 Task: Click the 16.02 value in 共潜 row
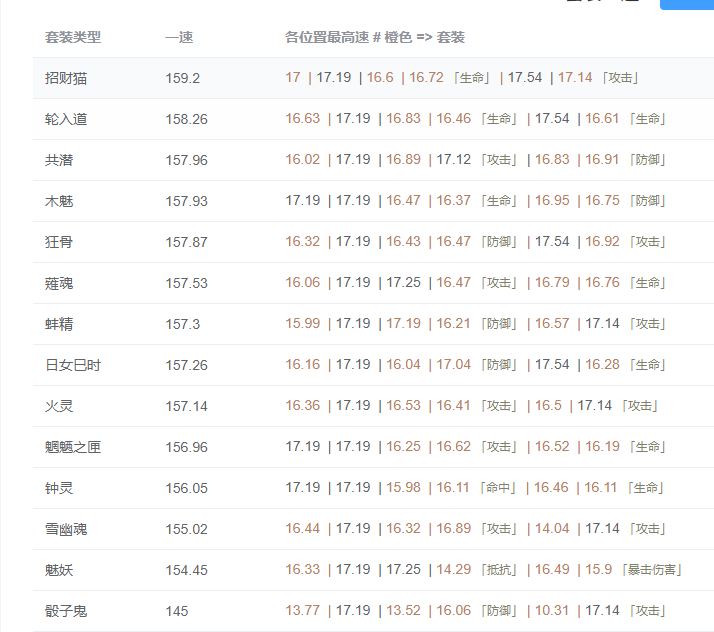(x=302, y=159)
